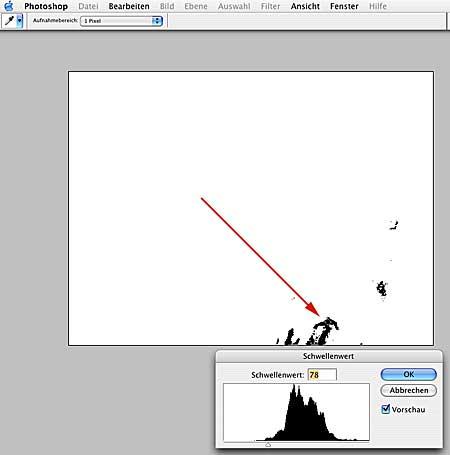Open the Filter menu
This screenshot has width=450, height=455.
point(270,6)
